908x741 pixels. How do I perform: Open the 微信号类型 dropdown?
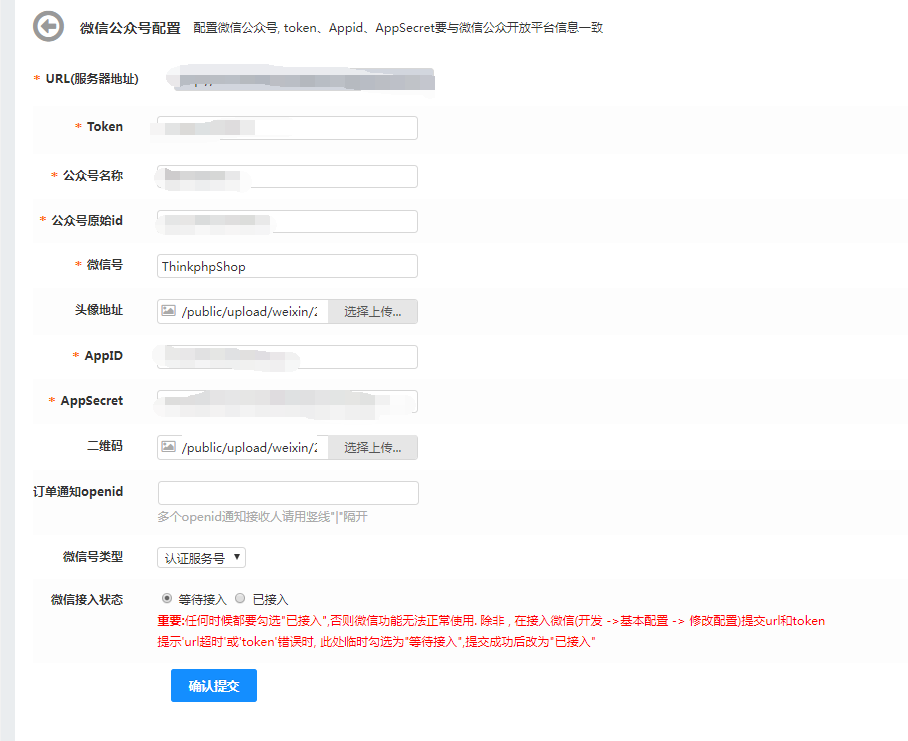(x=201, y=557)
